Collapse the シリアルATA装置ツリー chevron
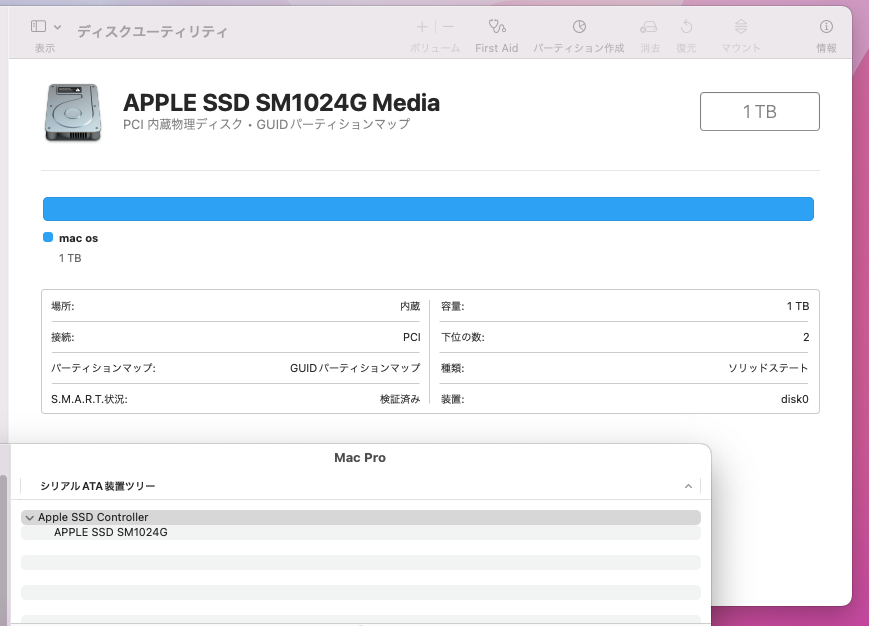 point(688,486)
